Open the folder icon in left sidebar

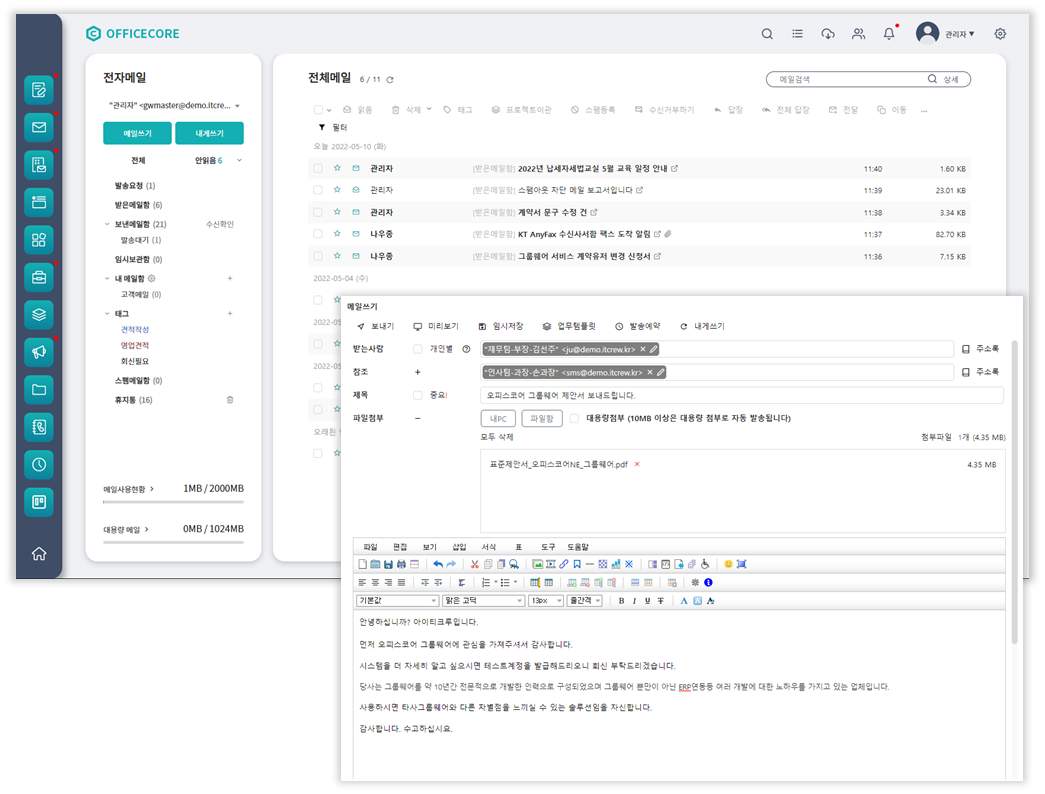(39, 389)
